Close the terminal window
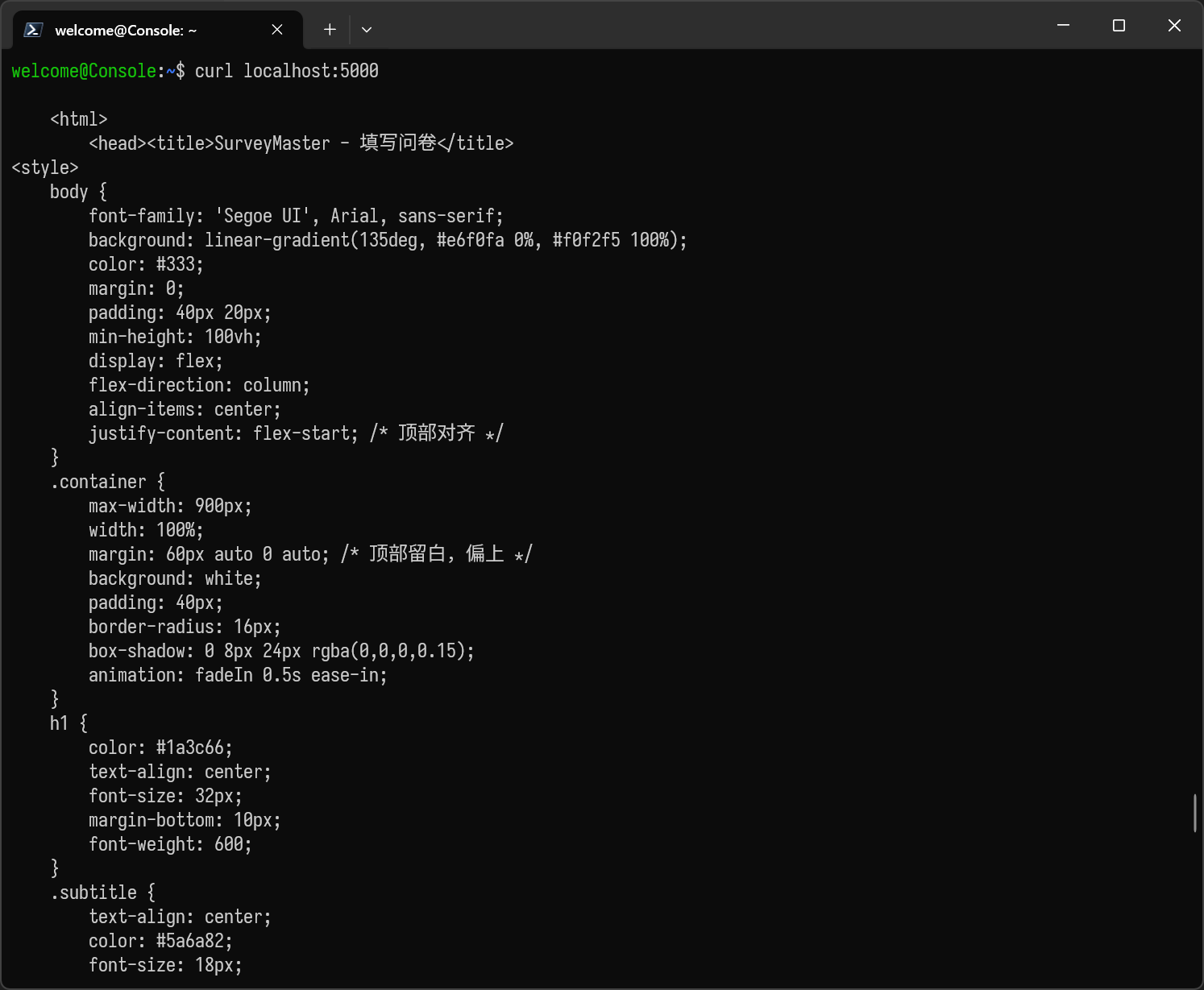Screen dimensions: 1204x990 (x=1174, y=26)
